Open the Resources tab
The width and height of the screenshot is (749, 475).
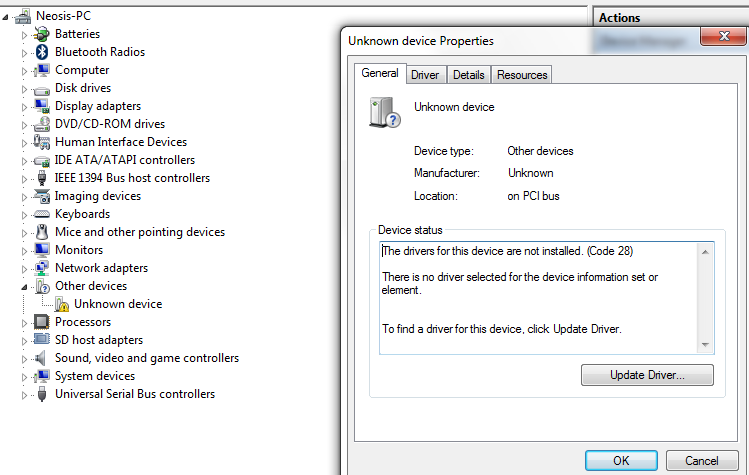point(522,75)
